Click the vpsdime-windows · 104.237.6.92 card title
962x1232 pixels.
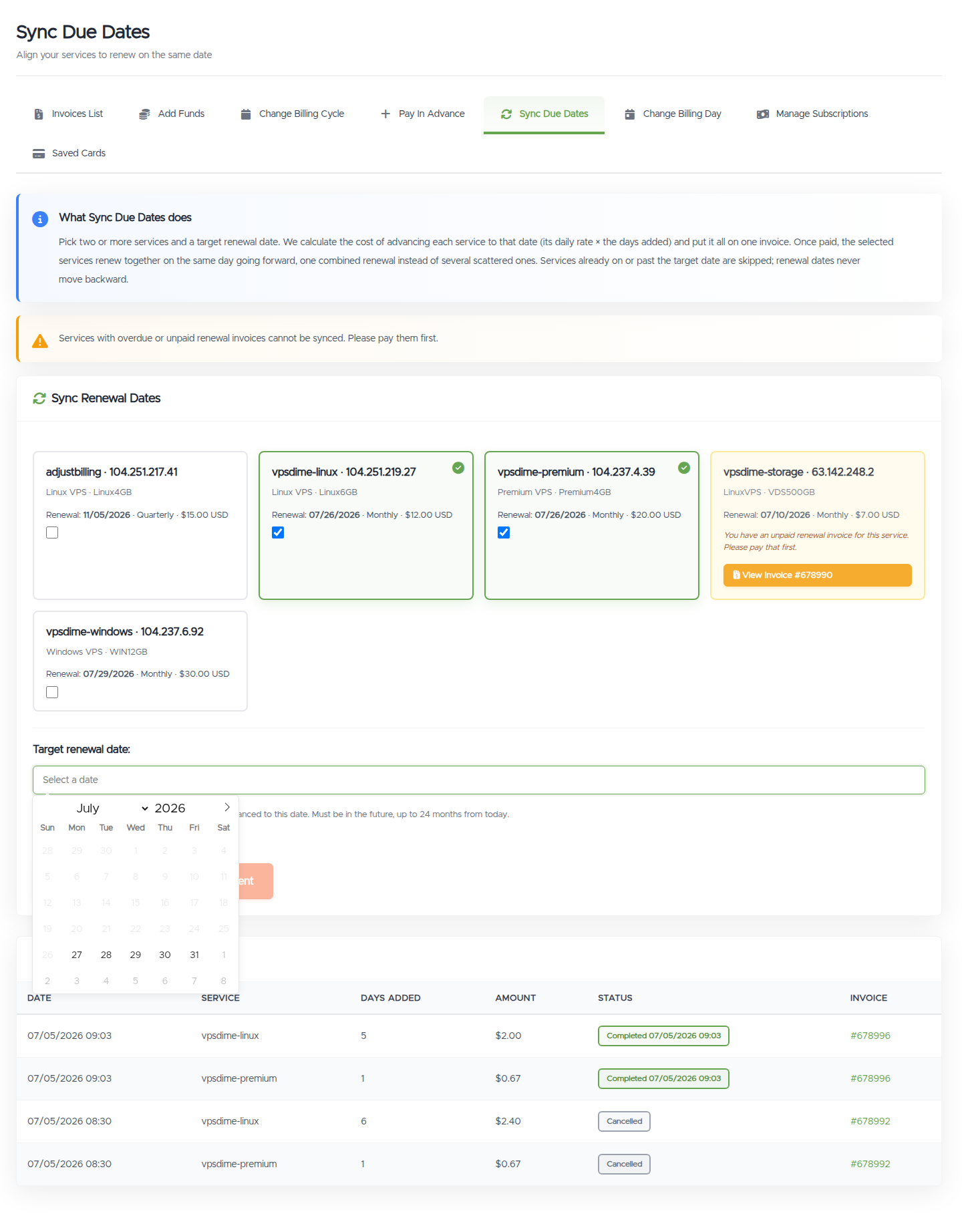tap(125, 632)
